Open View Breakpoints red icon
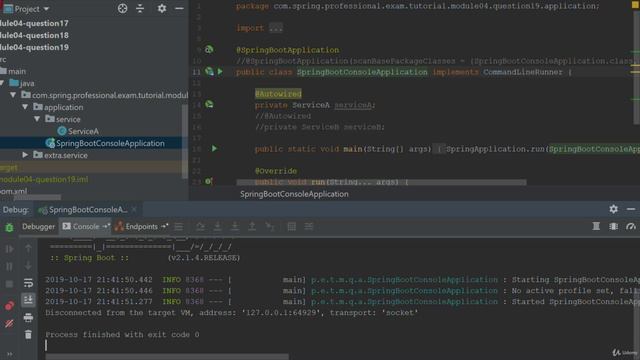The image size is (640, 360). click(x=9, y=306)
